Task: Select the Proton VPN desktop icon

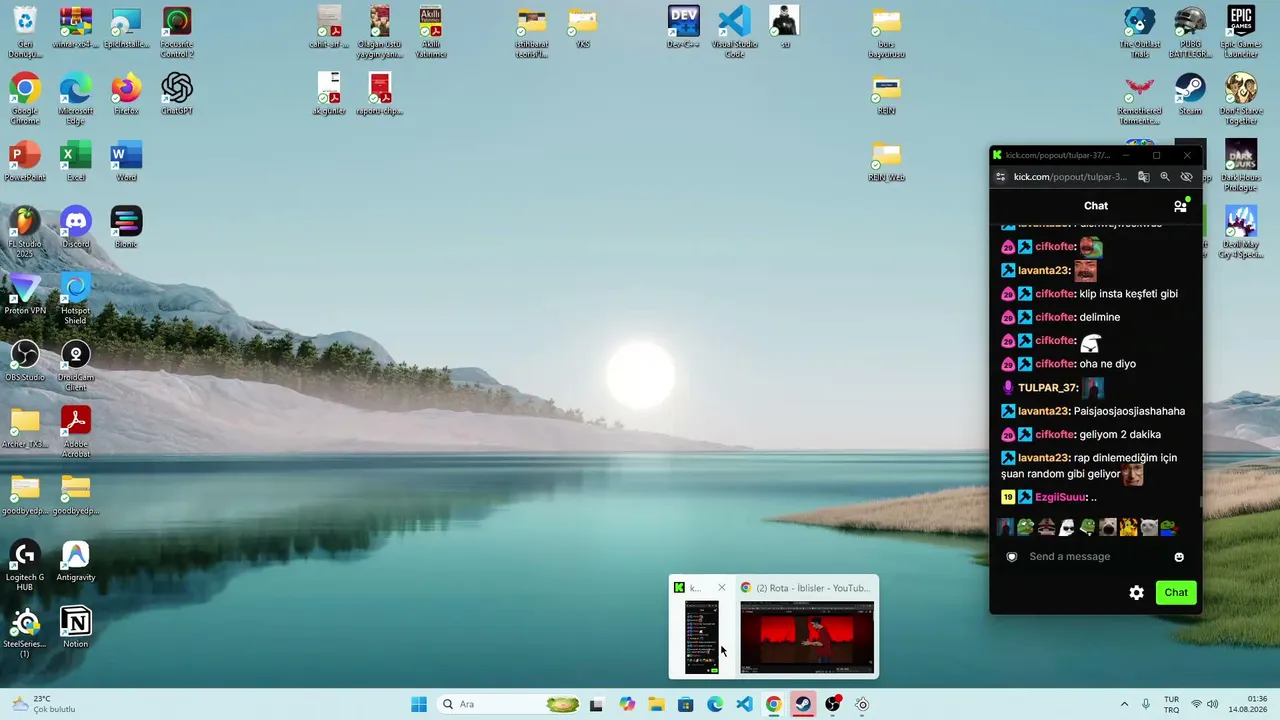Action: 25,294
